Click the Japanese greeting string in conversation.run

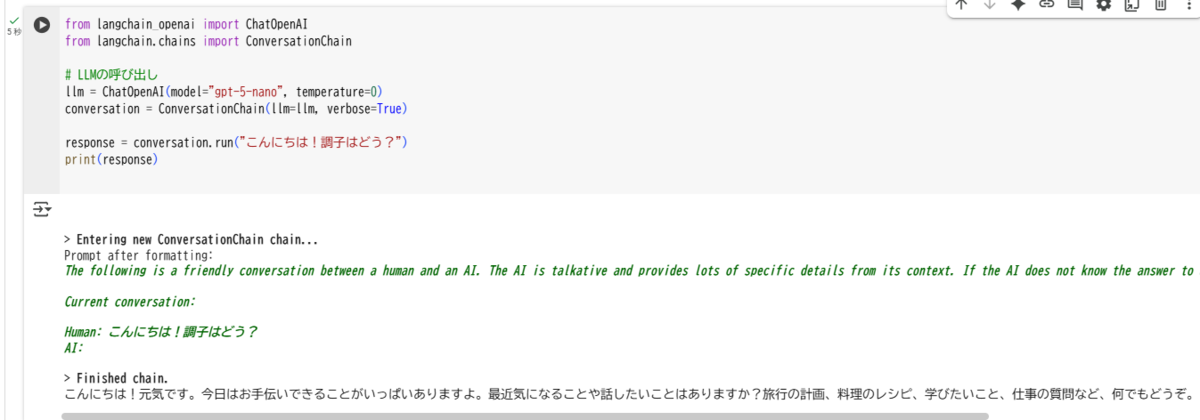click(x=320, y=142)
